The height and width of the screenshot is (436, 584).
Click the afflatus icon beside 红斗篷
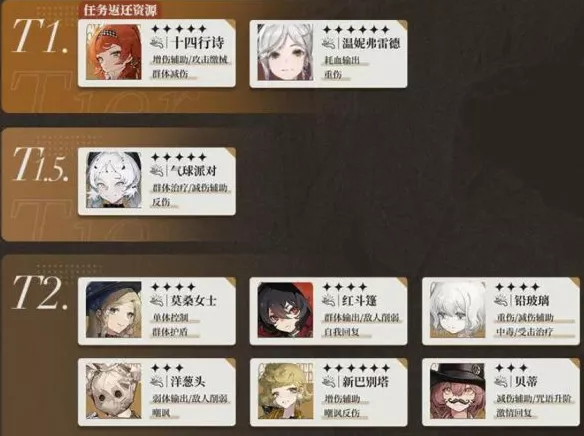329,300
